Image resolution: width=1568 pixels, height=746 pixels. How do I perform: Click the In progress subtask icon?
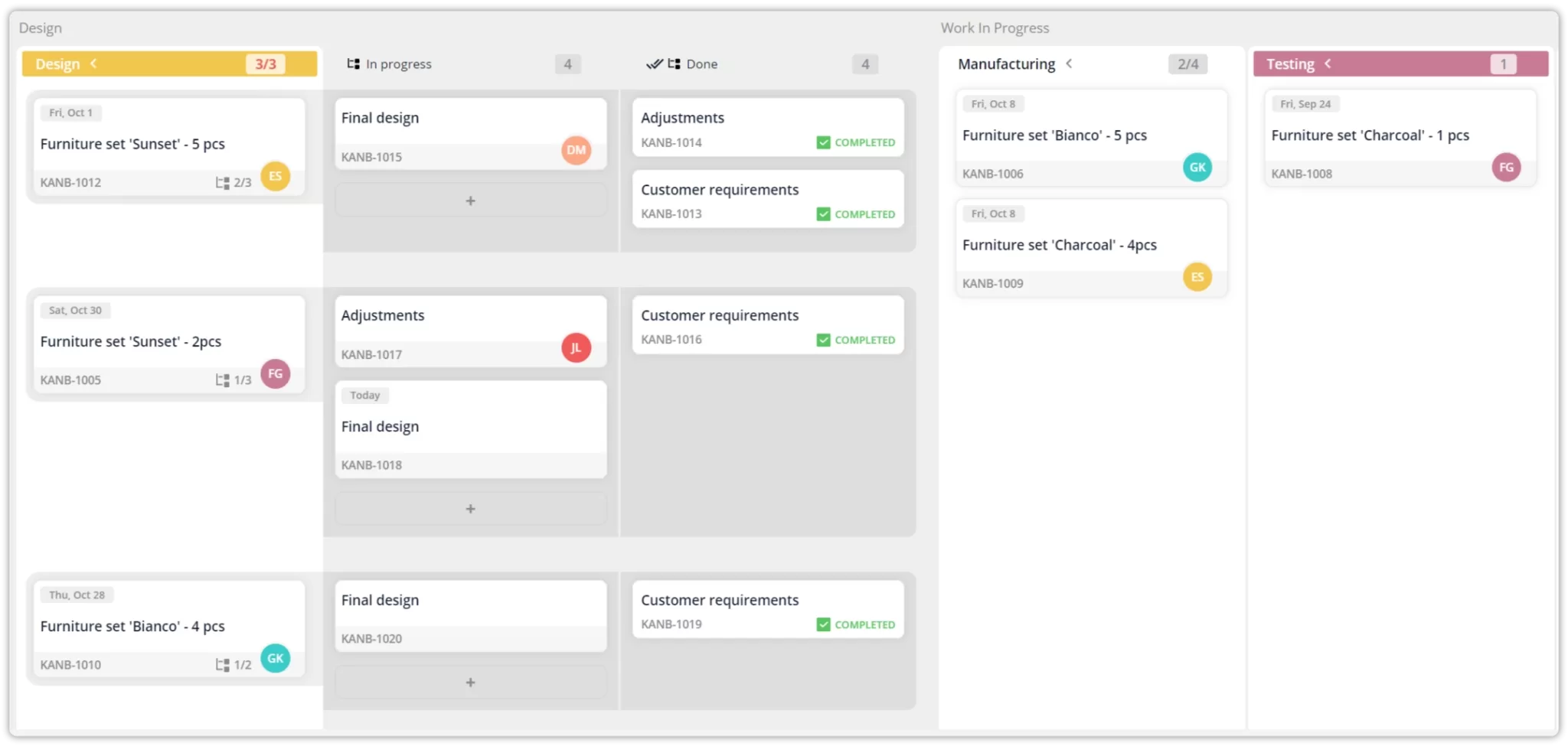353,64
